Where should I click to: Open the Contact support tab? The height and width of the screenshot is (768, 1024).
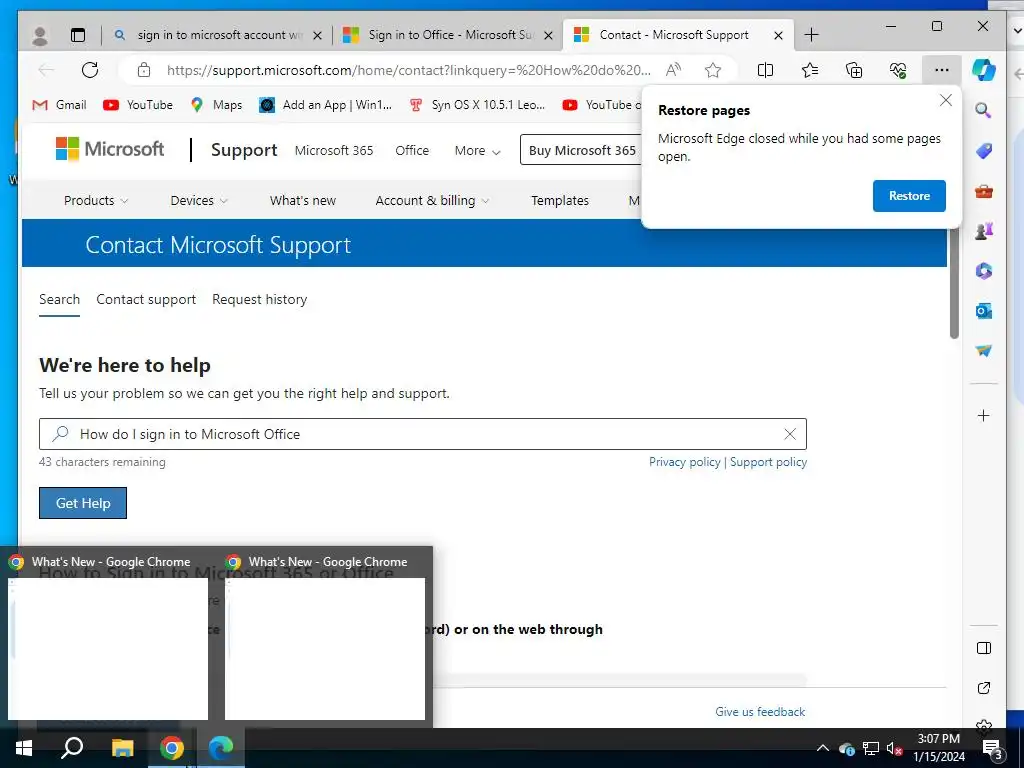pos(146,300)
